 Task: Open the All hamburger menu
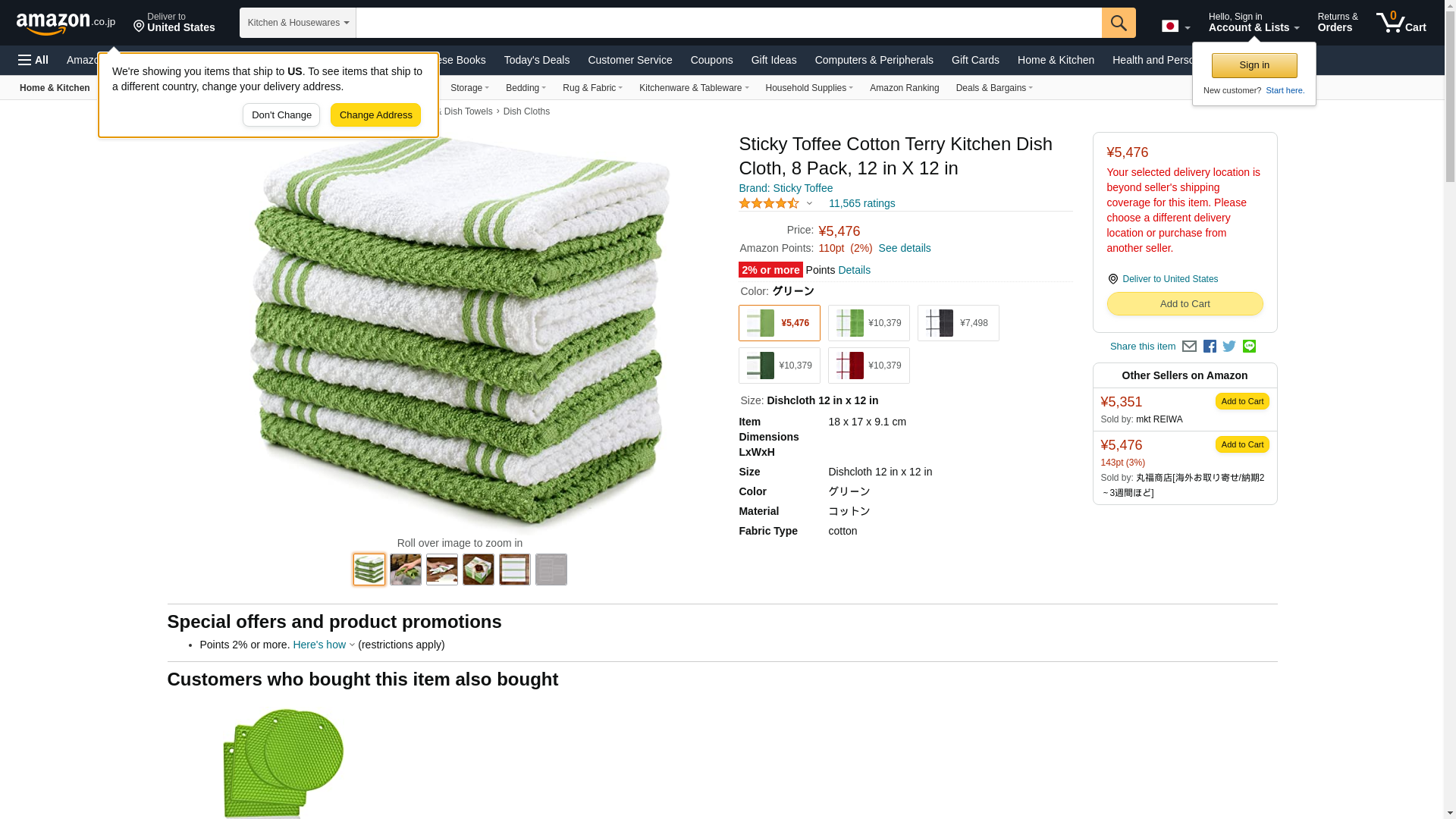33,60
